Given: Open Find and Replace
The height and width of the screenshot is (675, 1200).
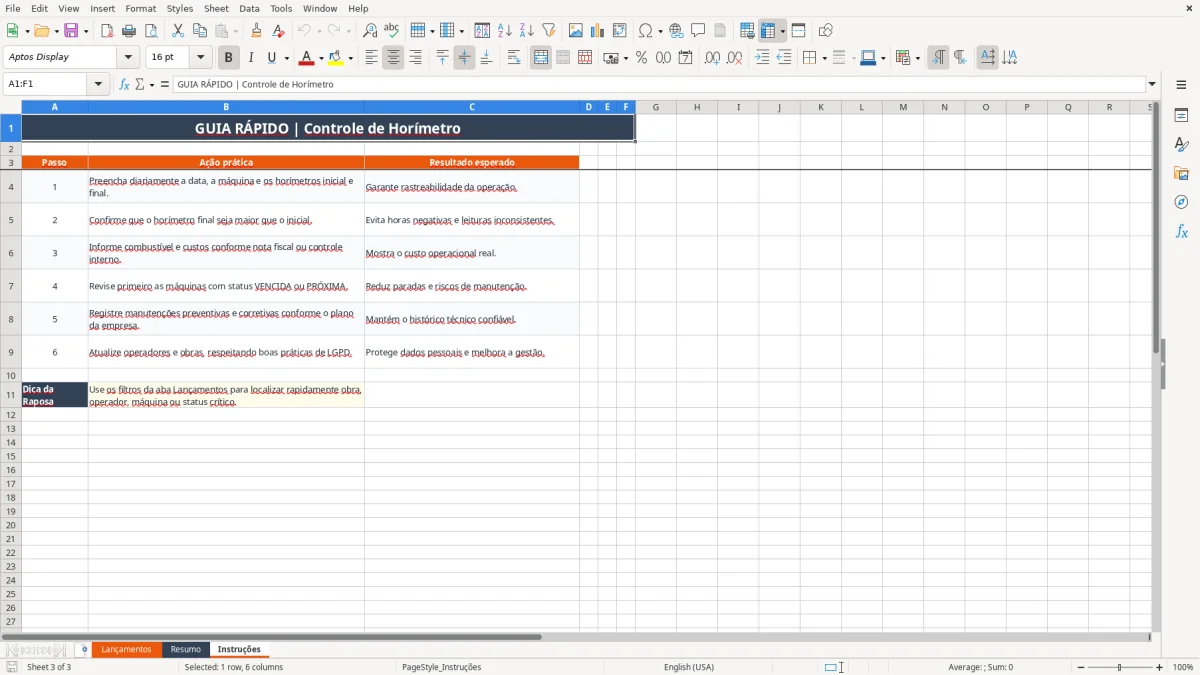Looking at the screenshot, I should click(x=370, y=31).
